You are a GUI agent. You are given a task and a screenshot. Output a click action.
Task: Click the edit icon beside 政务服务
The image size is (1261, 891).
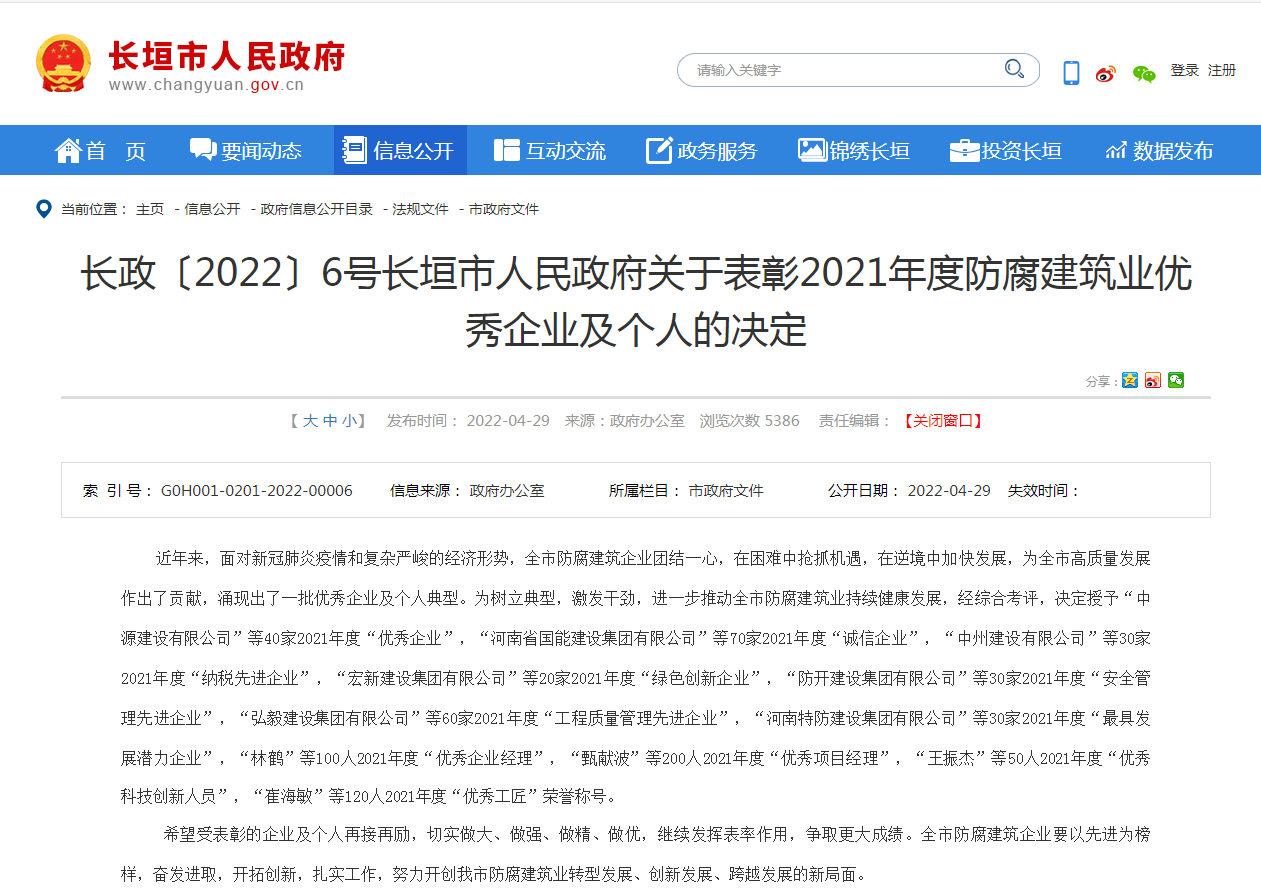click(659, 150)
